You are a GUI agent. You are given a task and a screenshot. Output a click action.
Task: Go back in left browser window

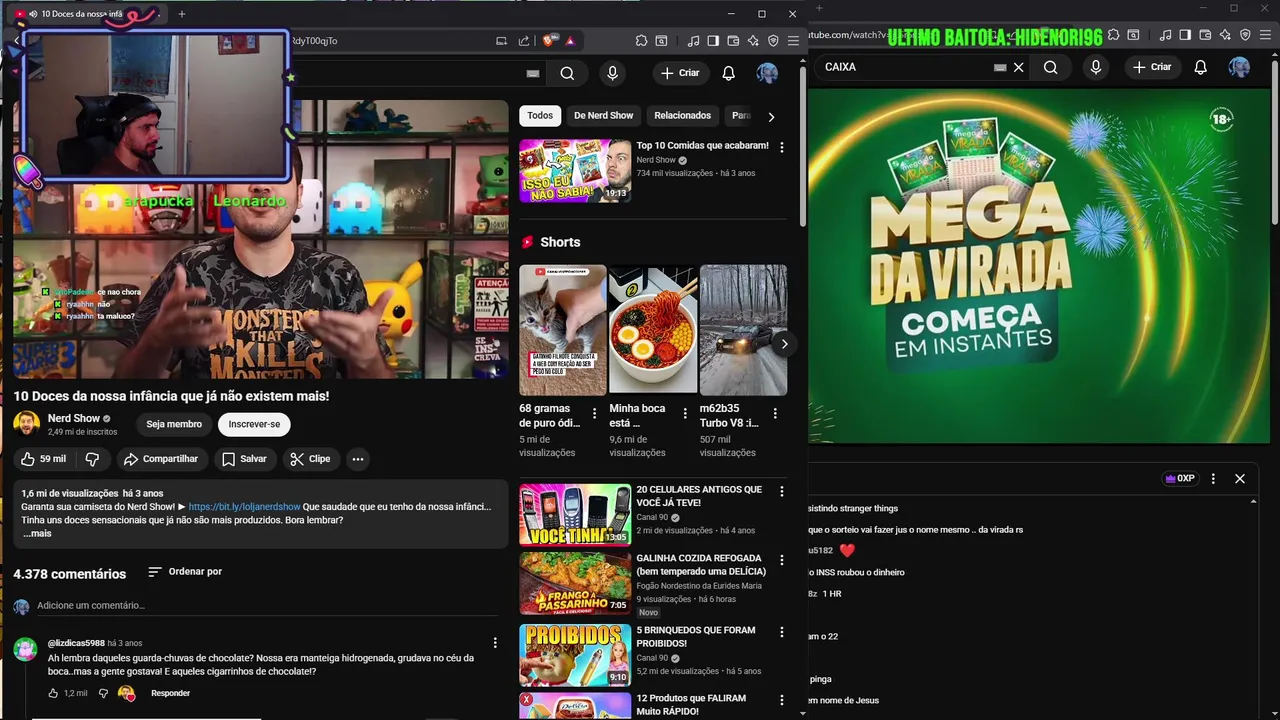[16, 41]
